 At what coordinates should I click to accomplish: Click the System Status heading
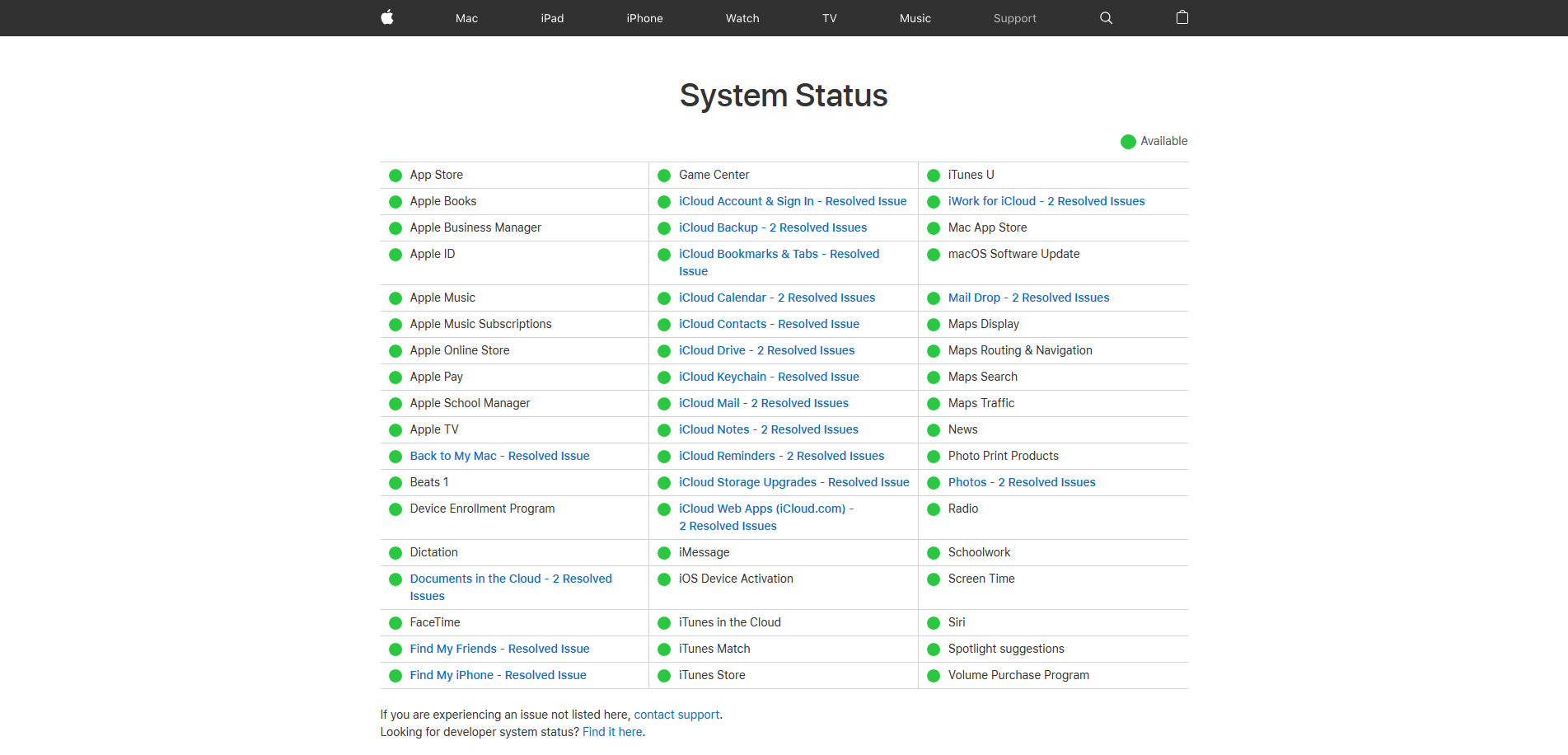coord(784,96)
